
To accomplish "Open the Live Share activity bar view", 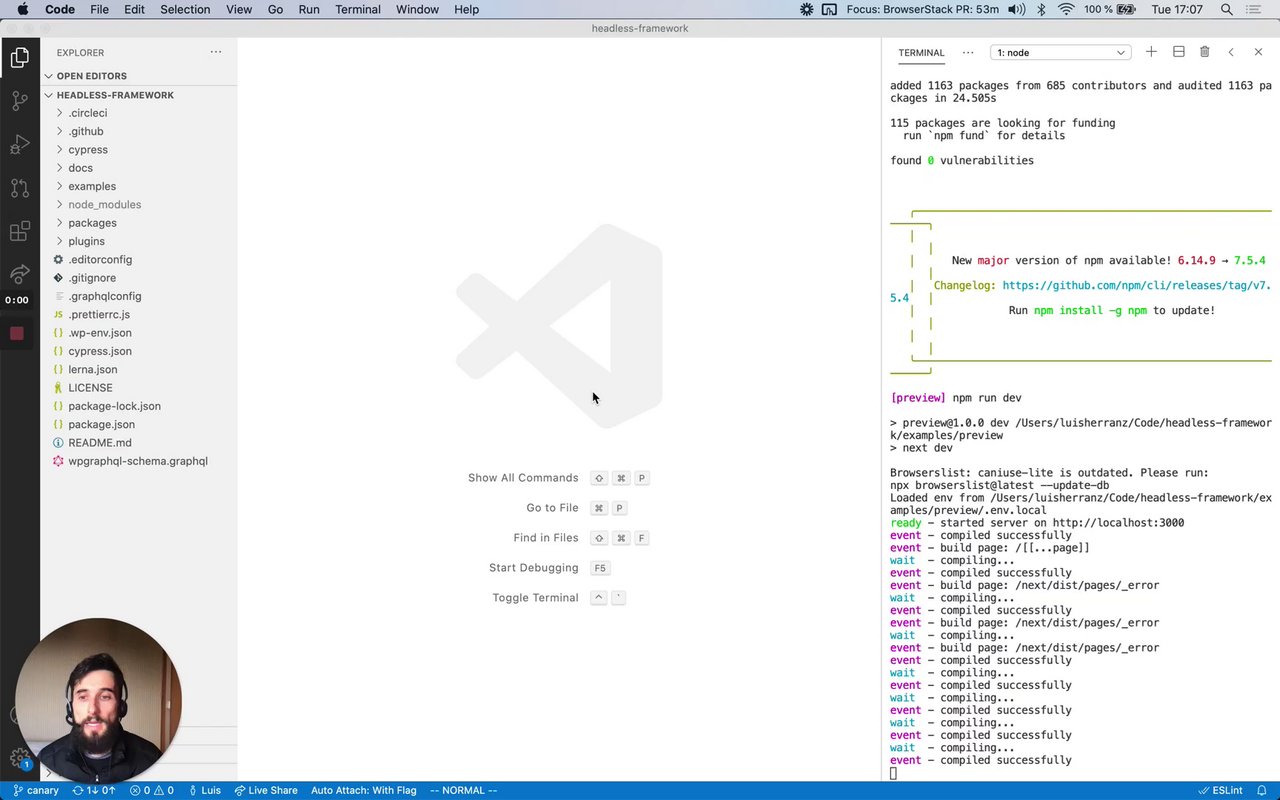I will tap(20, 274).
